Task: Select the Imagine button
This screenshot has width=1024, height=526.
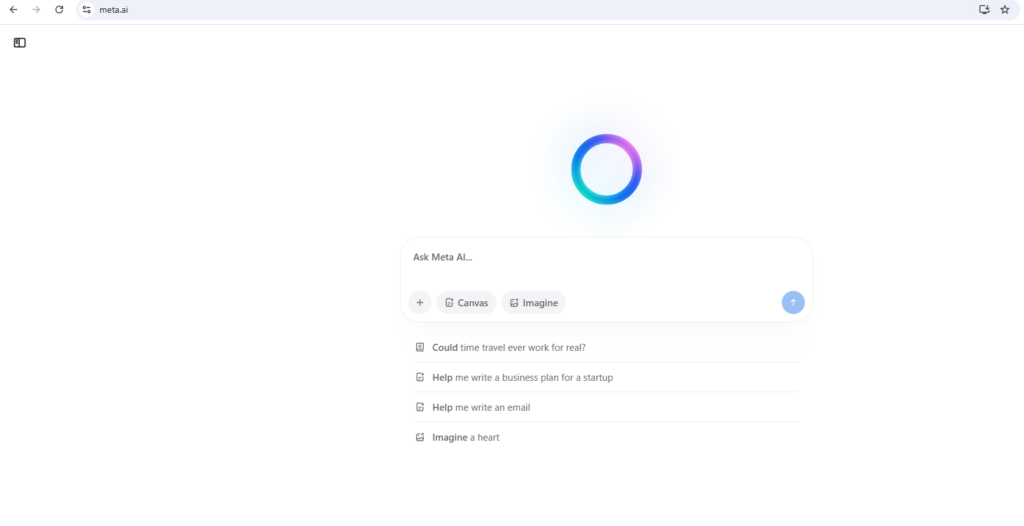Action: click(534, 303)
